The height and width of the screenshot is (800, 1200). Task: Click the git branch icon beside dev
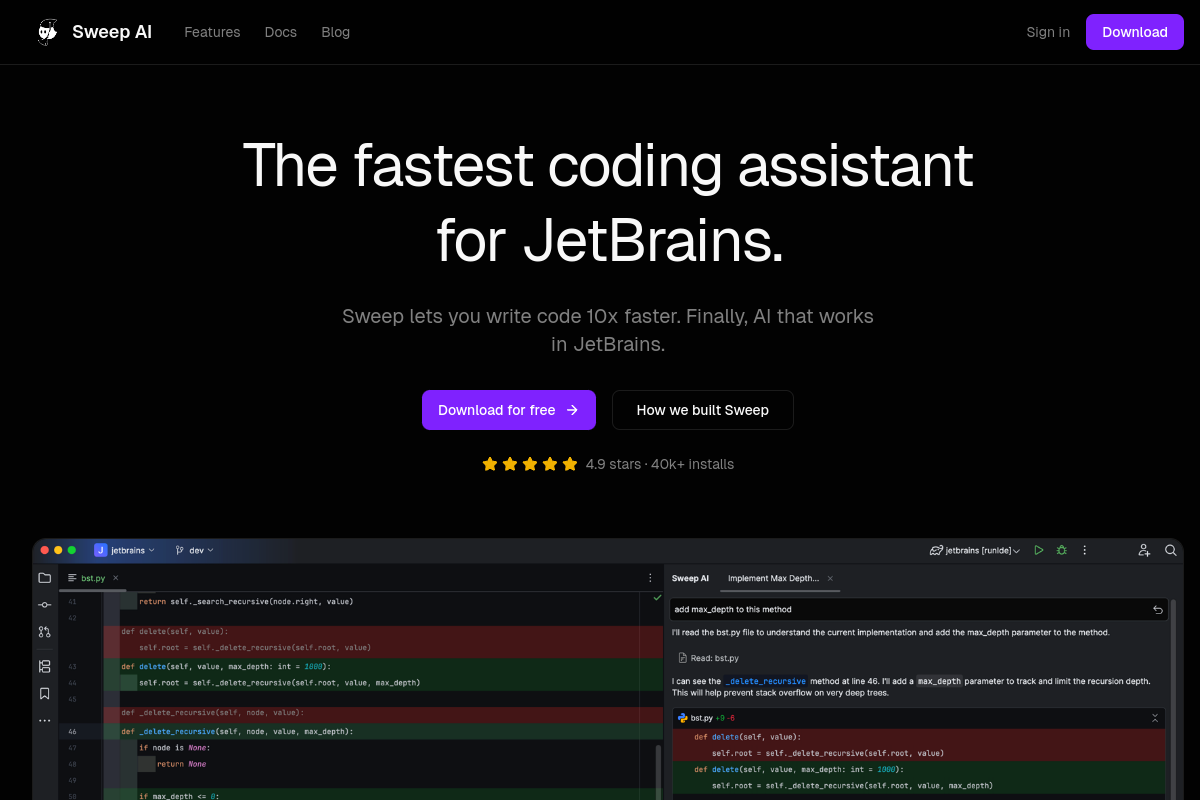tap(179, 550)
